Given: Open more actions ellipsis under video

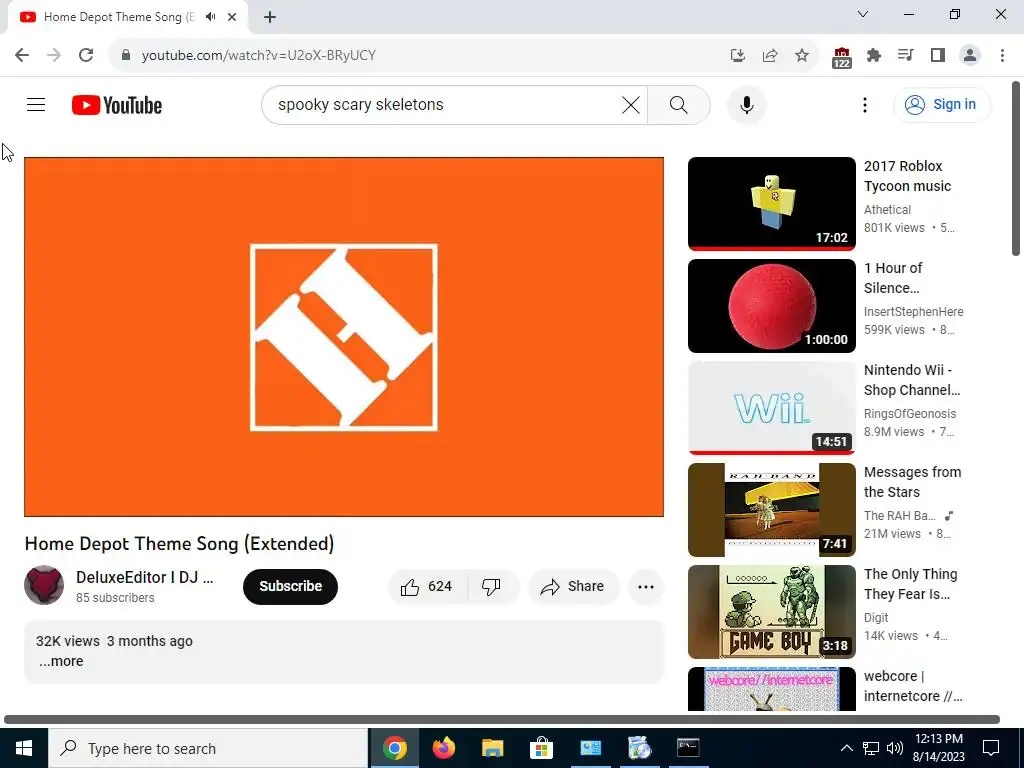Looking at the screenshot, I should coord(646,586).
